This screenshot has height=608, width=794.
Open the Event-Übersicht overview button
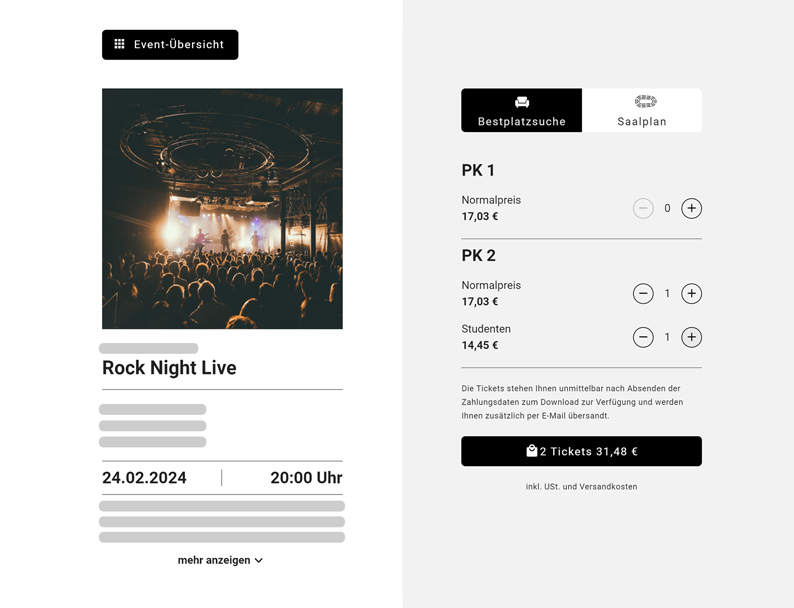coord(170,45)
